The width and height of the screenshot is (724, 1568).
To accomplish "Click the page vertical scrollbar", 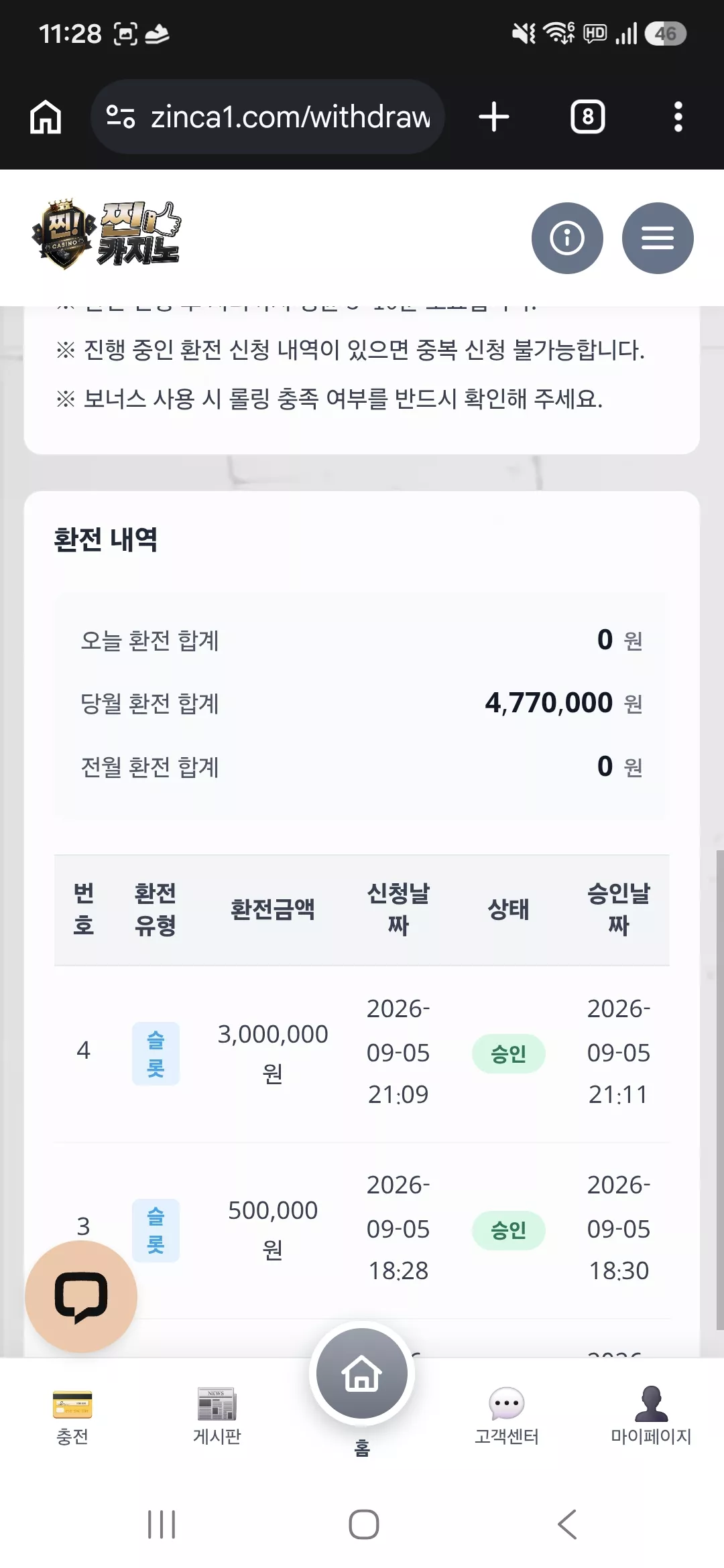I will point(719,1090).
